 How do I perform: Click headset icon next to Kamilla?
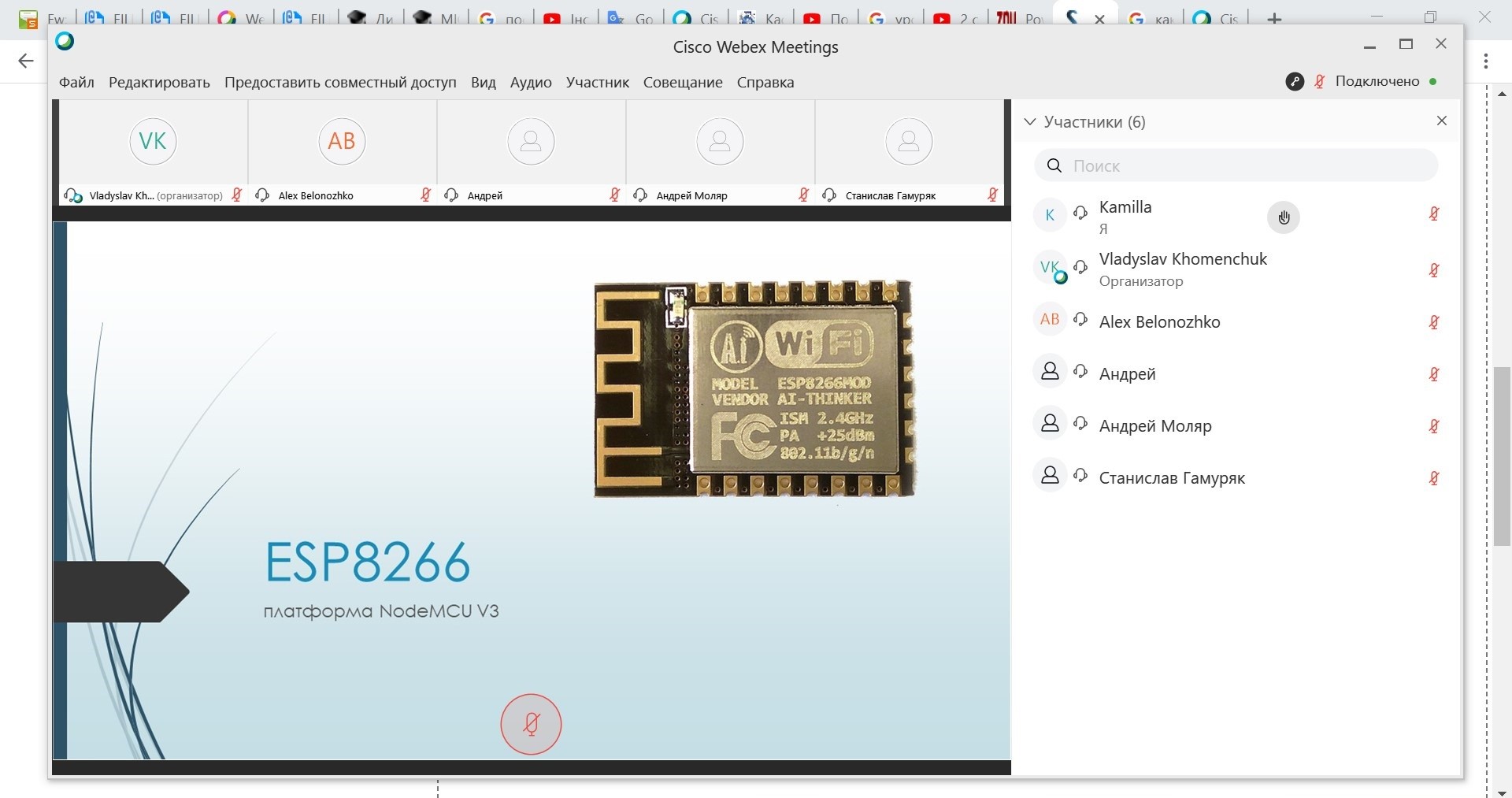click(x=1081, y=213)
